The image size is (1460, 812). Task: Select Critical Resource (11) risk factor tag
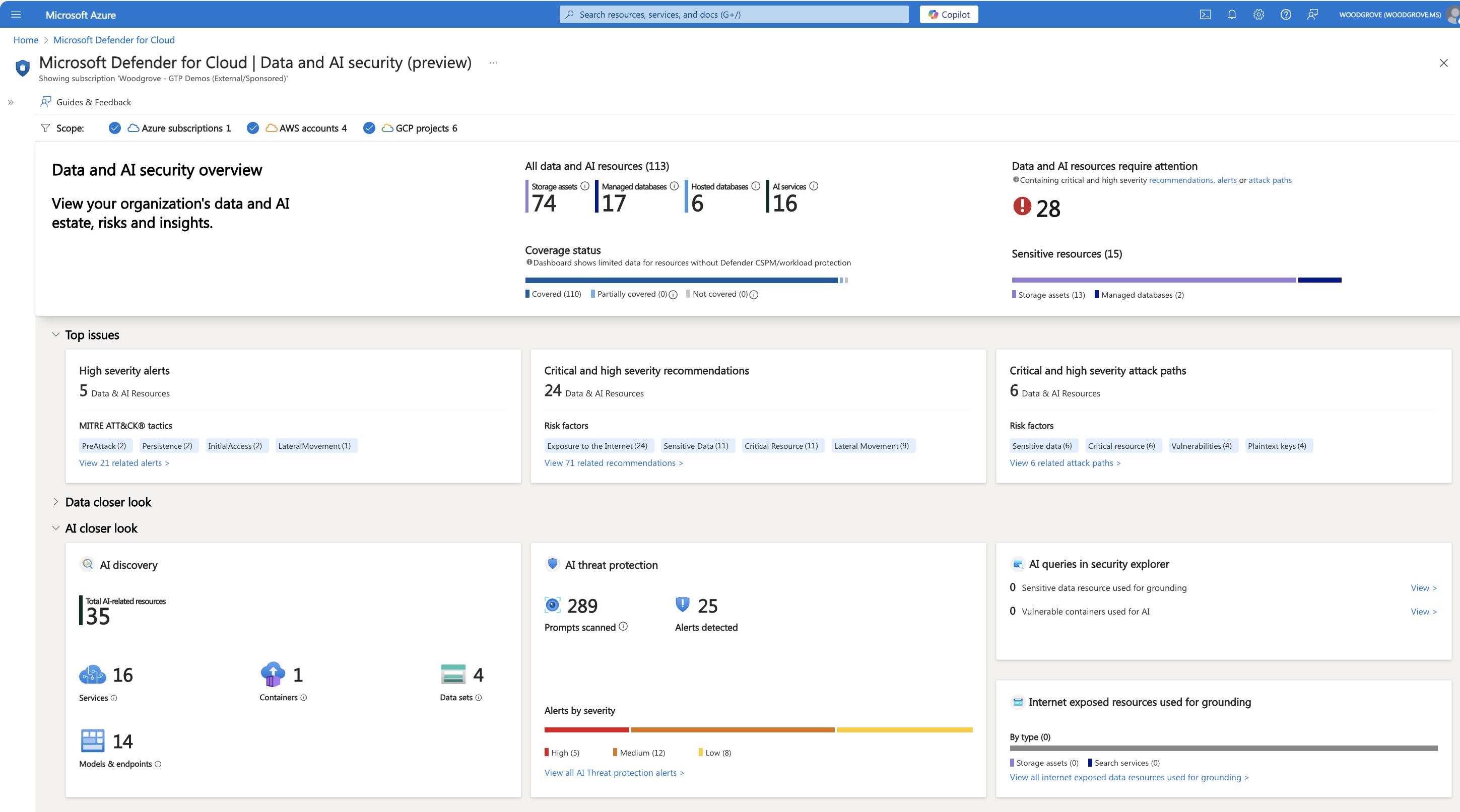click(x=783, y=446)
